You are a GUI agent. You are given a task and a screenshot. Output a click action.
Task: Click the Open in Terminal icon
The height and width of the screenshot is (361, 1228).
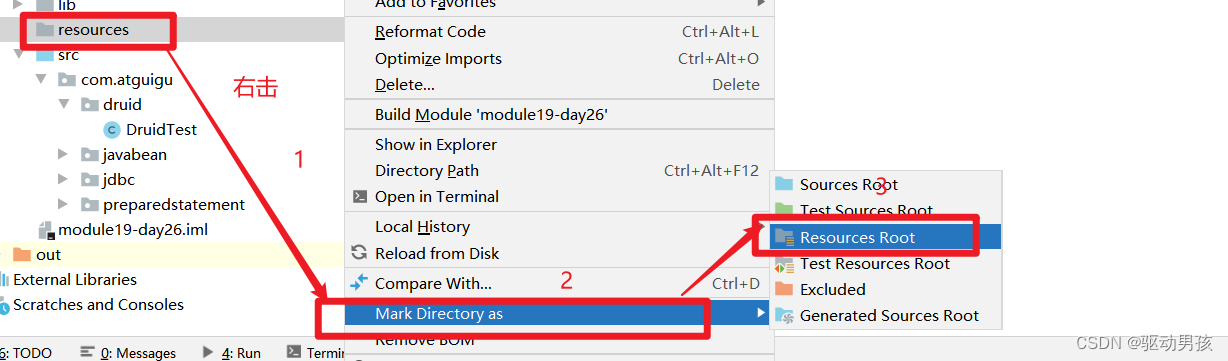coord(359,197)
